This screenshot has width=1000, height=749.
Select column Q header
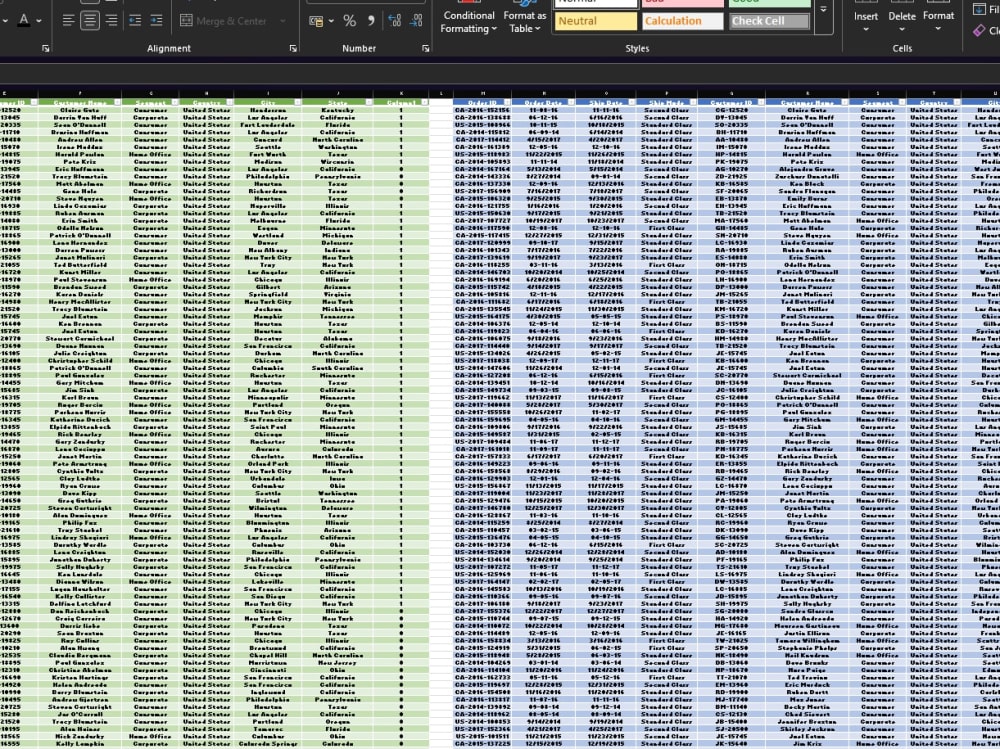point(732,94)
